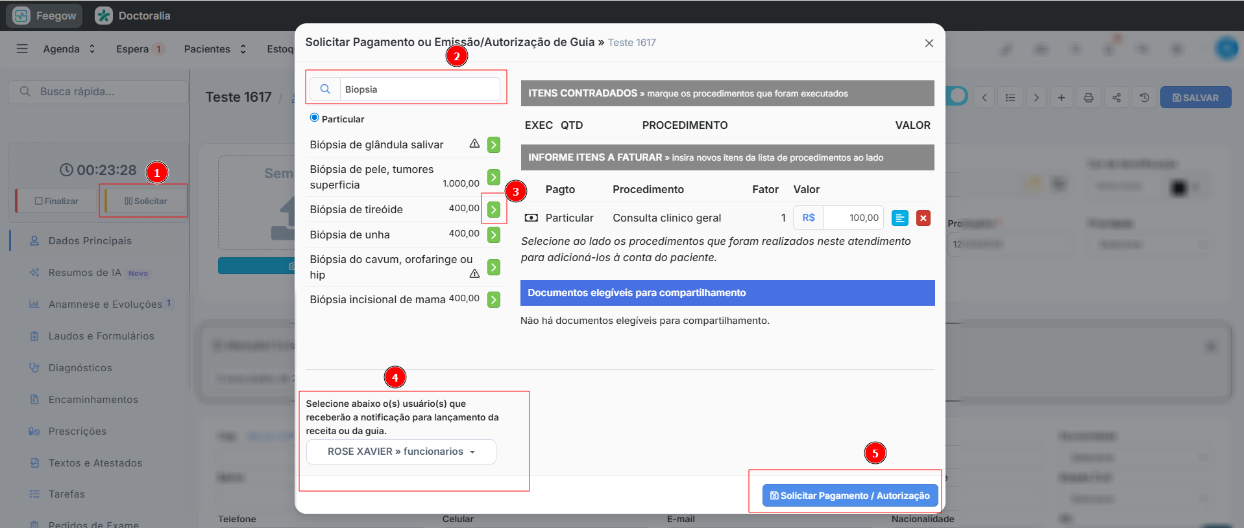The height and width of the screenshot is (528, 1244).
Task: Click warning triangle under Biópsia do cavum
Action: coord(475,273)
